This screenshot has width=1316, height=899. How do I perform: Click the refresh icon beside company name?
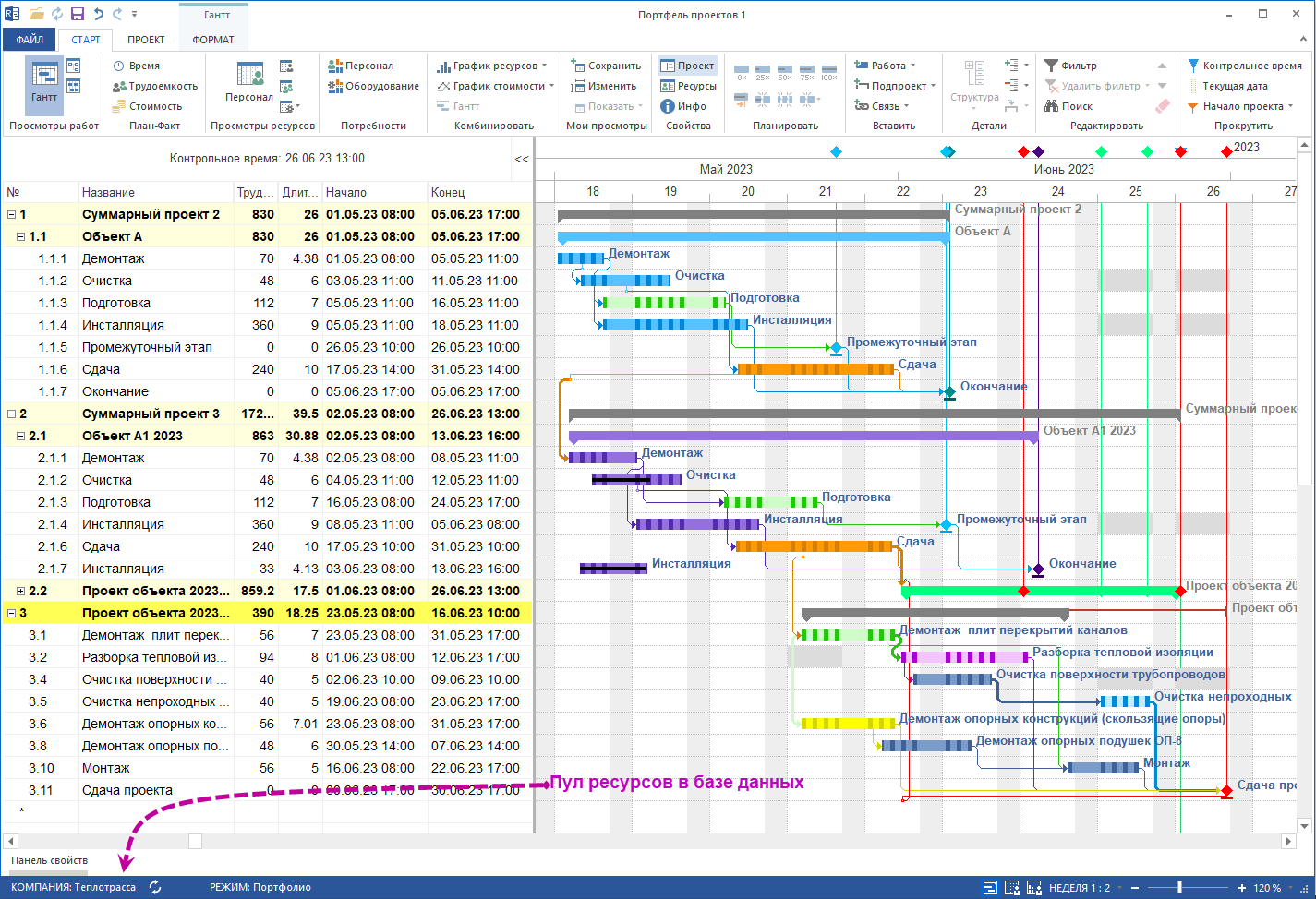tap(155, 887)
